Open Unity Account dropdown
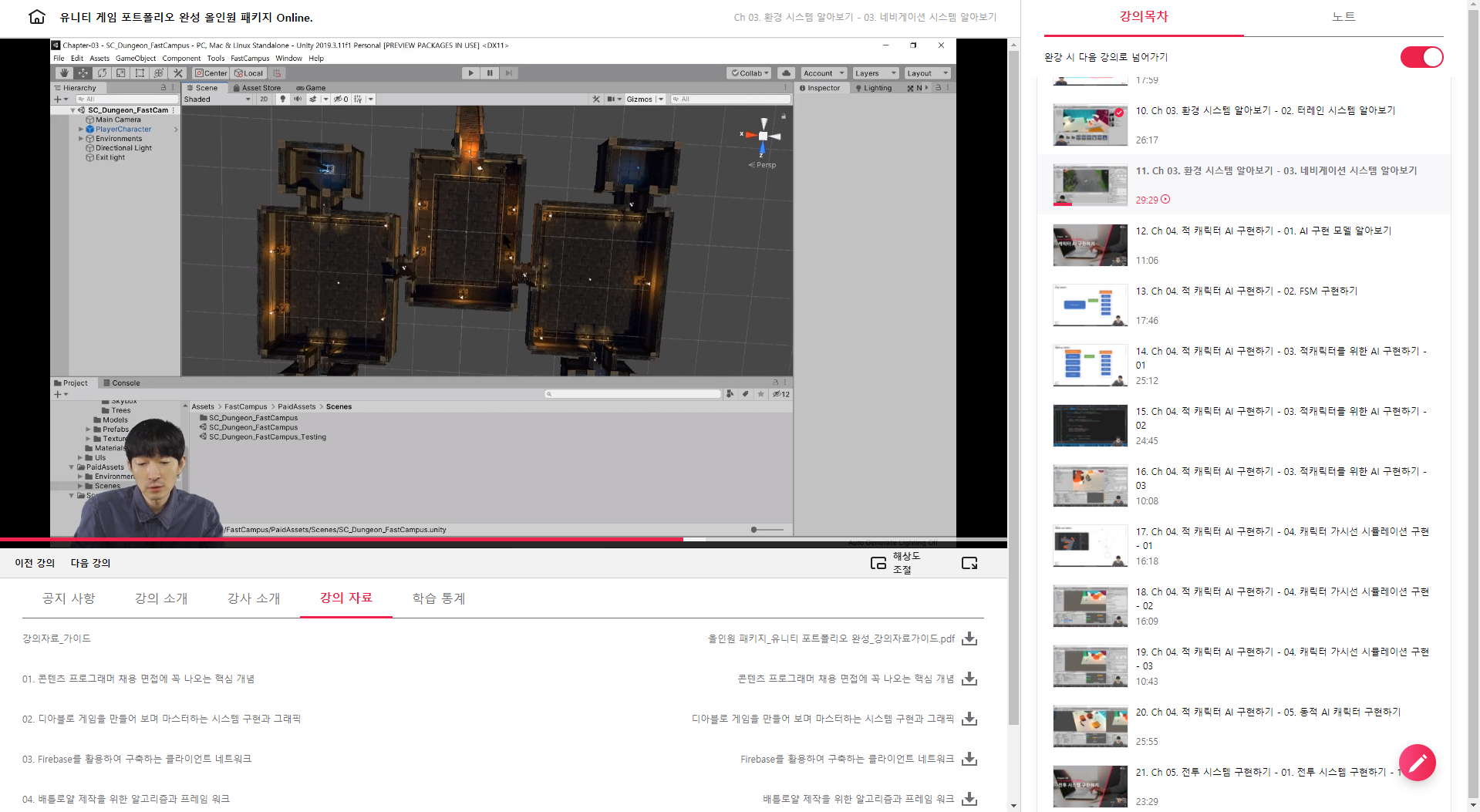Viewport: 1480px width, 812px height. (824, 73)
